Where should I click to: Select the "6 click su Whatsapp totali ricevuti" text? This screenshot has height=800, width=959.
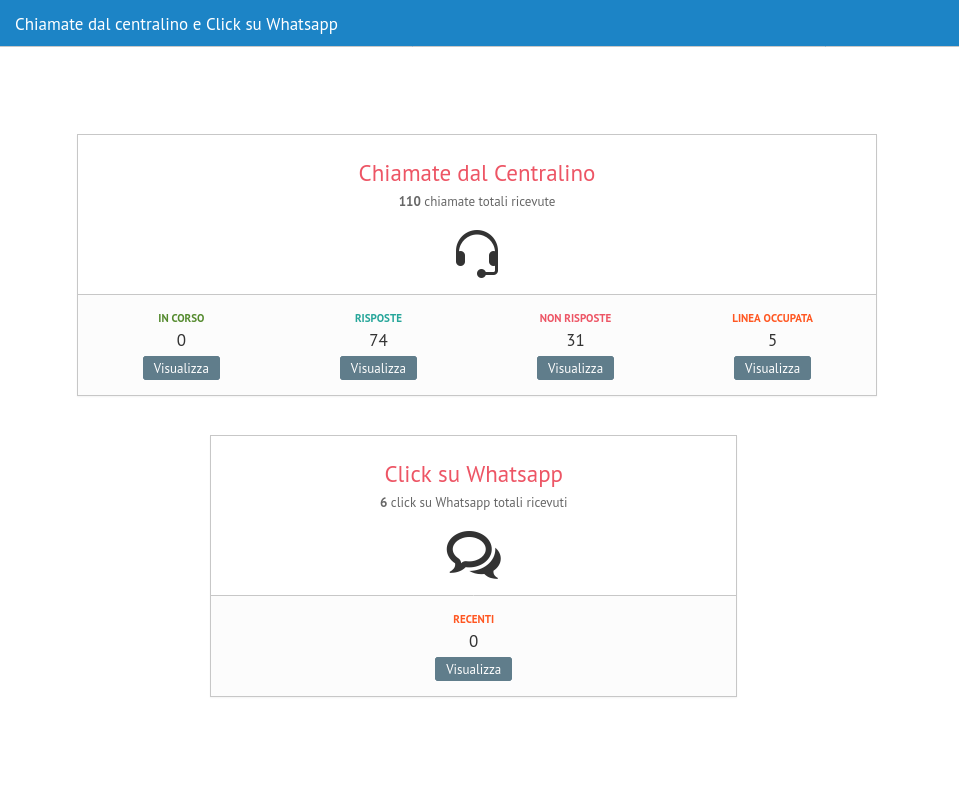(473, 503)
